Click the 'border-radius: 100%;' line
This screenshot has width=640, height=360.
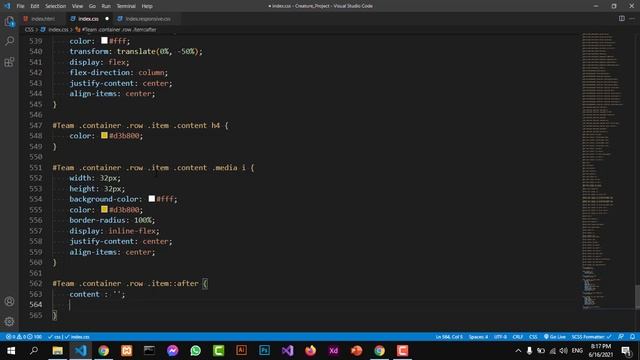click(x=112, y=220)
